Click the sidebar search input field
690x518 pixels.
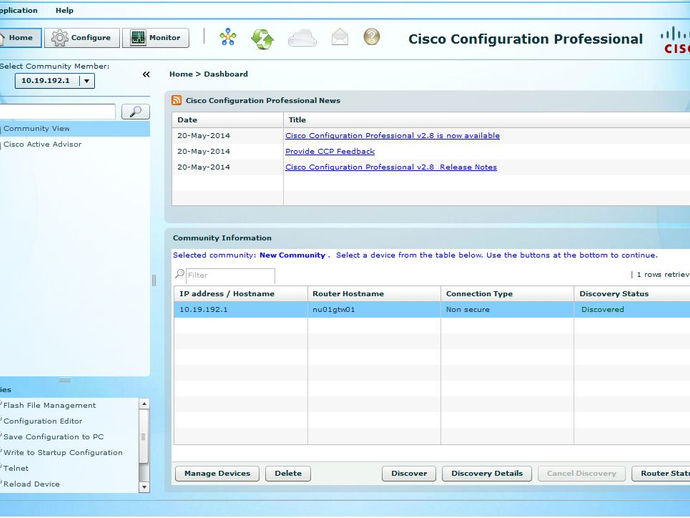[57, 112]
